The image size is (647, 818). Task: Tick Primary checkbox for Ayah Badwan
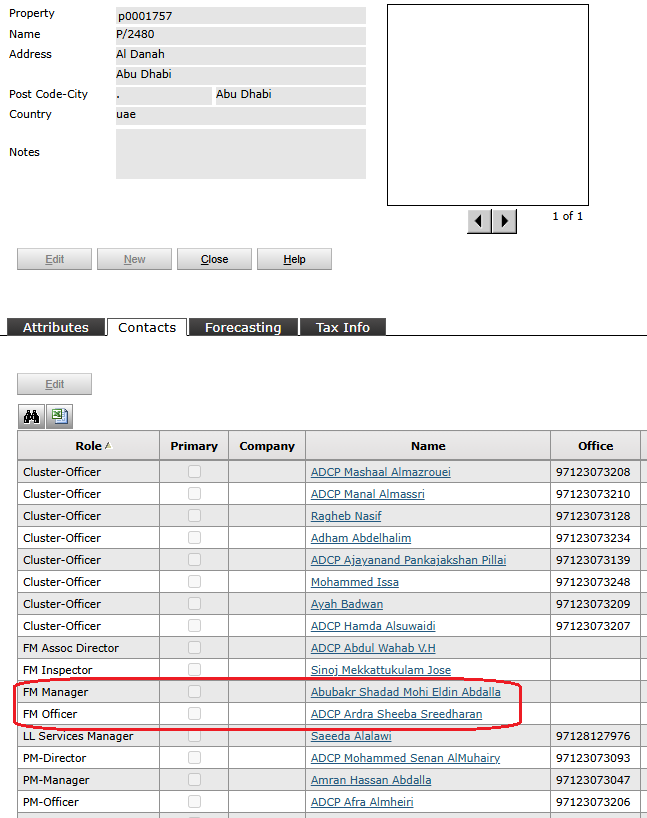tap(194, 604)
